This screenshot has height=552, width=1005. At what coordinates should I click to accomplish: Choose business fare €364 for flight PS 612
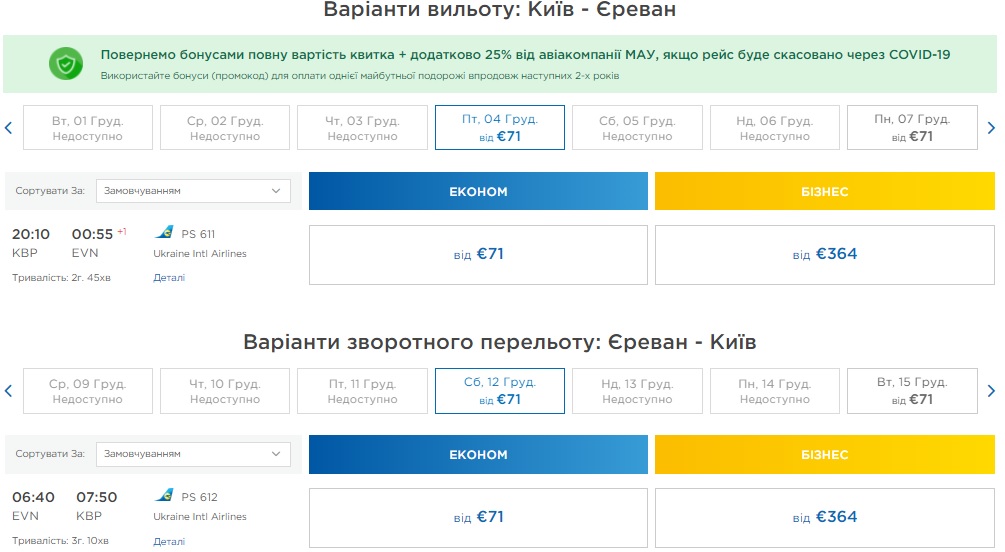(x=825, y=517)
